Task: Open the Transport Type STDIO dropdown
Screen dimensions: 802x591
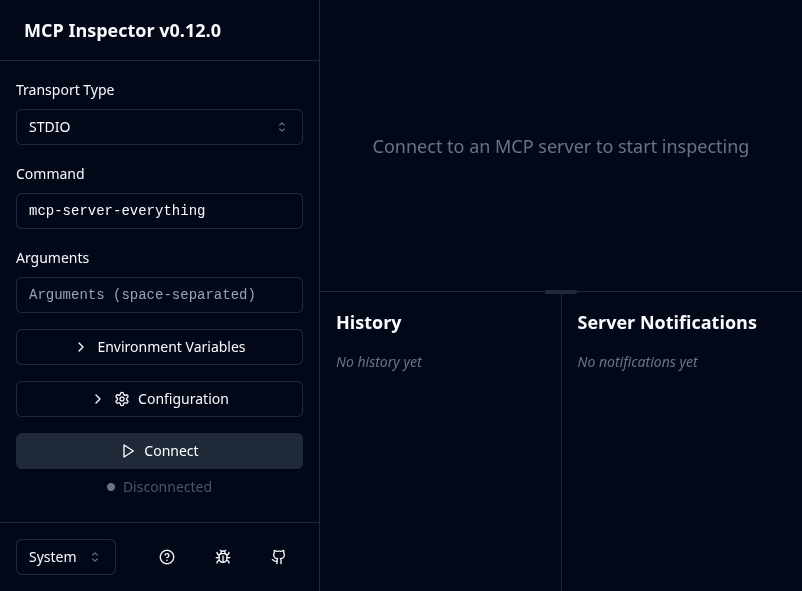Action: [x=159, y=127]
